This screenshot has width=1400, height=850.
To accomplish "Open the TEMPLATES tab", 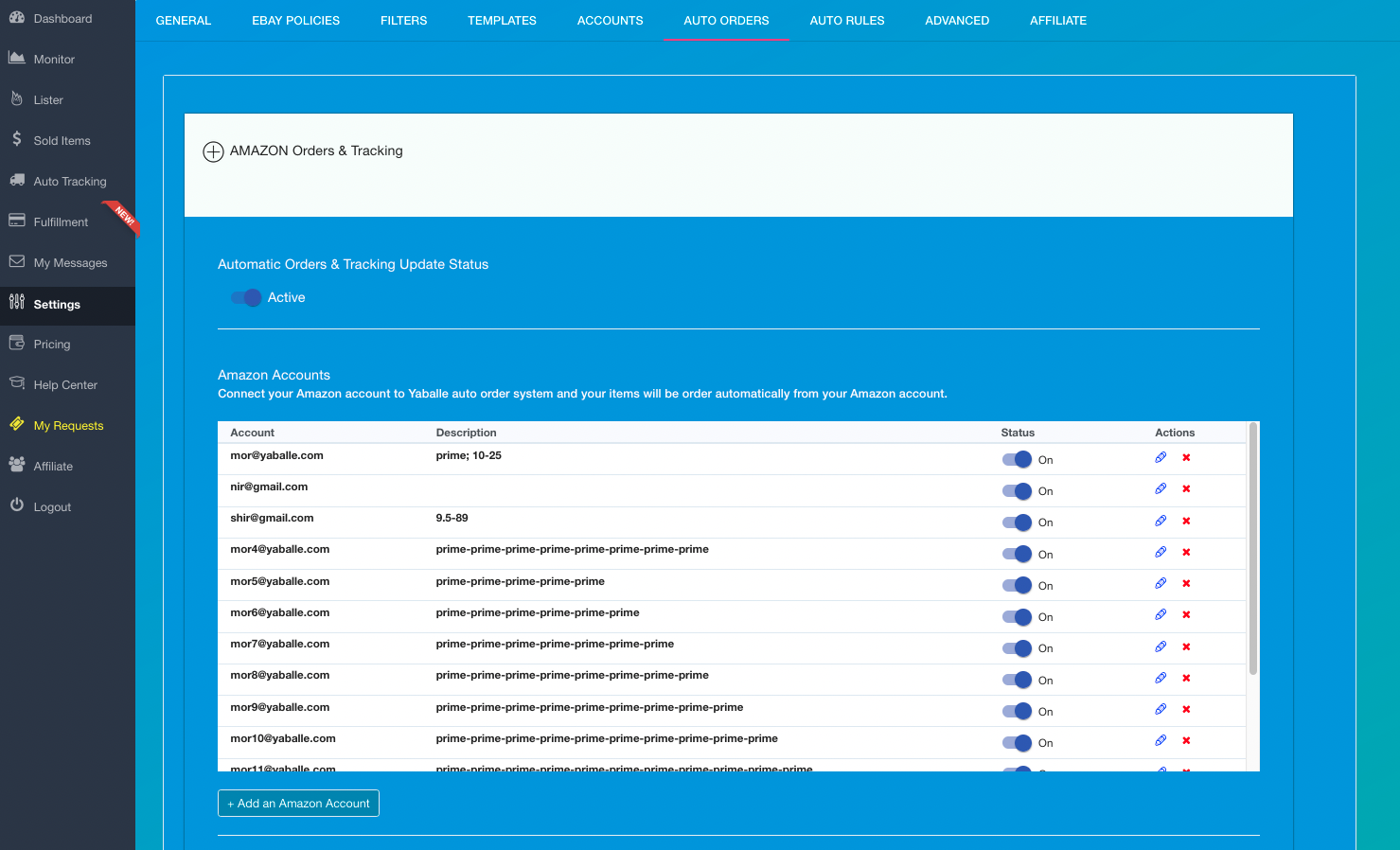I will 502,20.
